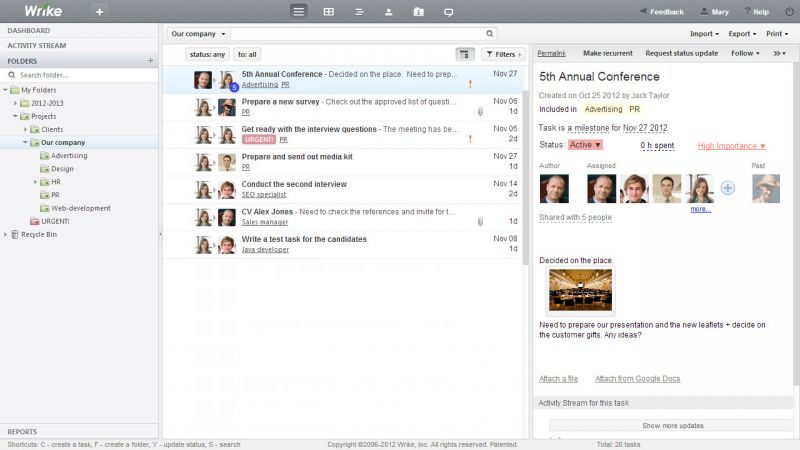Click the plus create button beside the Wrike logo
Viewport: 800px width, 450px height.
coord(99,11)
